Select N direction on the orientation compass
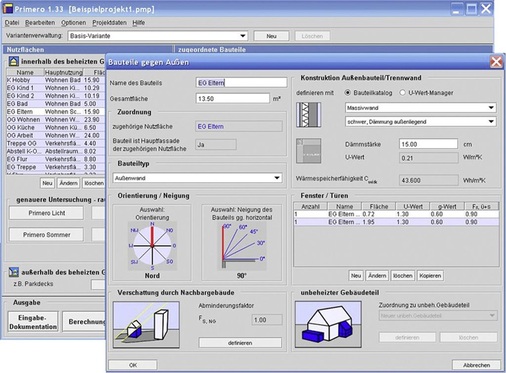 point(152,224)
